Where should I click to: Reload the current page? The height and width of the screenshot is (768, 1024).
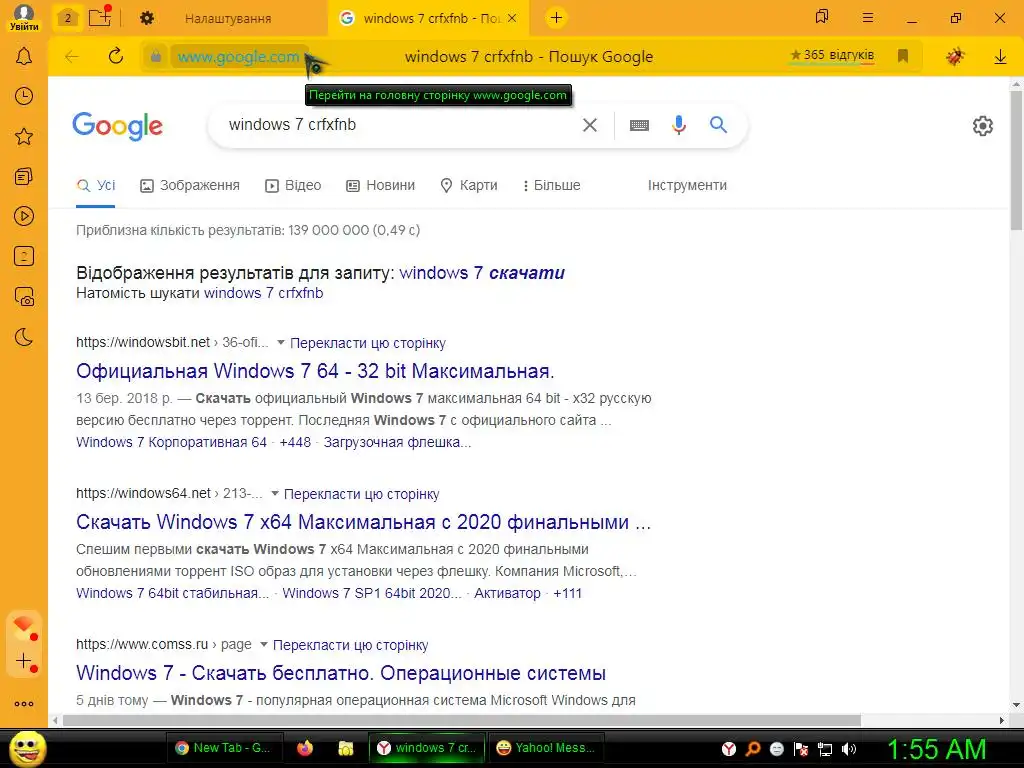click(x=116, y=56)
